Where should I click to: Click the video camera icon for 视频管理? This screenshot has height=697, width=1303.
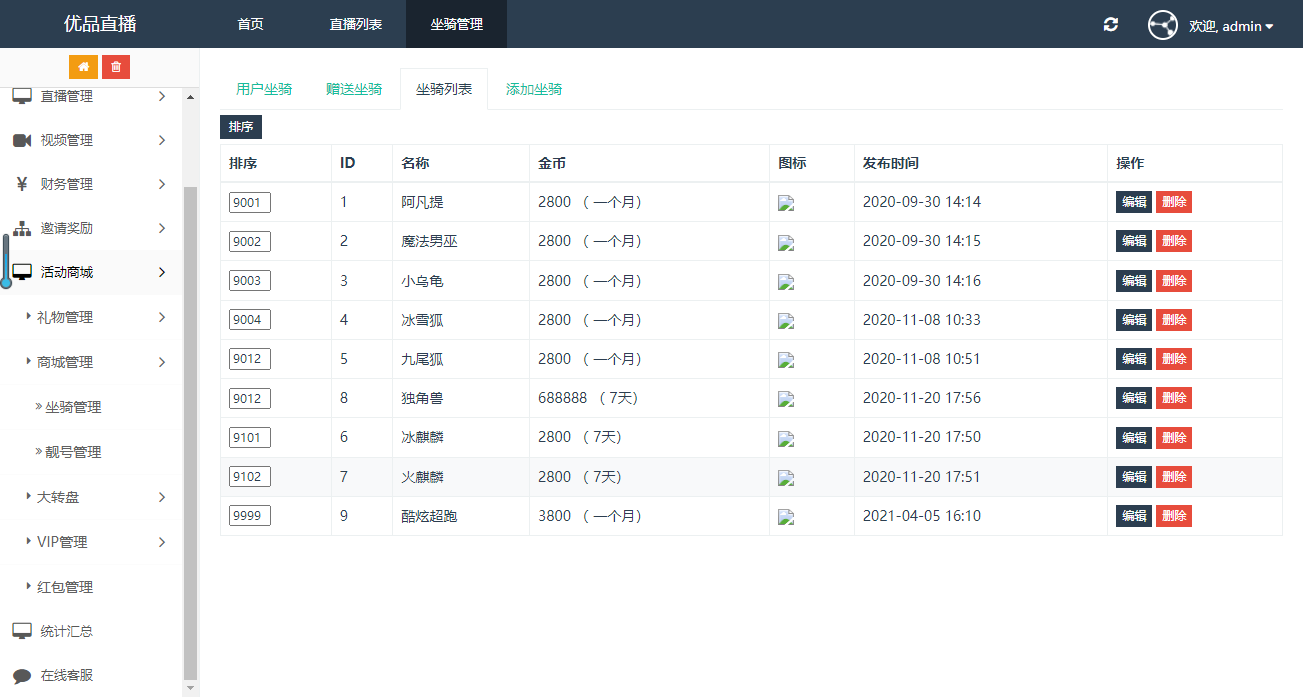pyautogui.click(x=22, y=141)
